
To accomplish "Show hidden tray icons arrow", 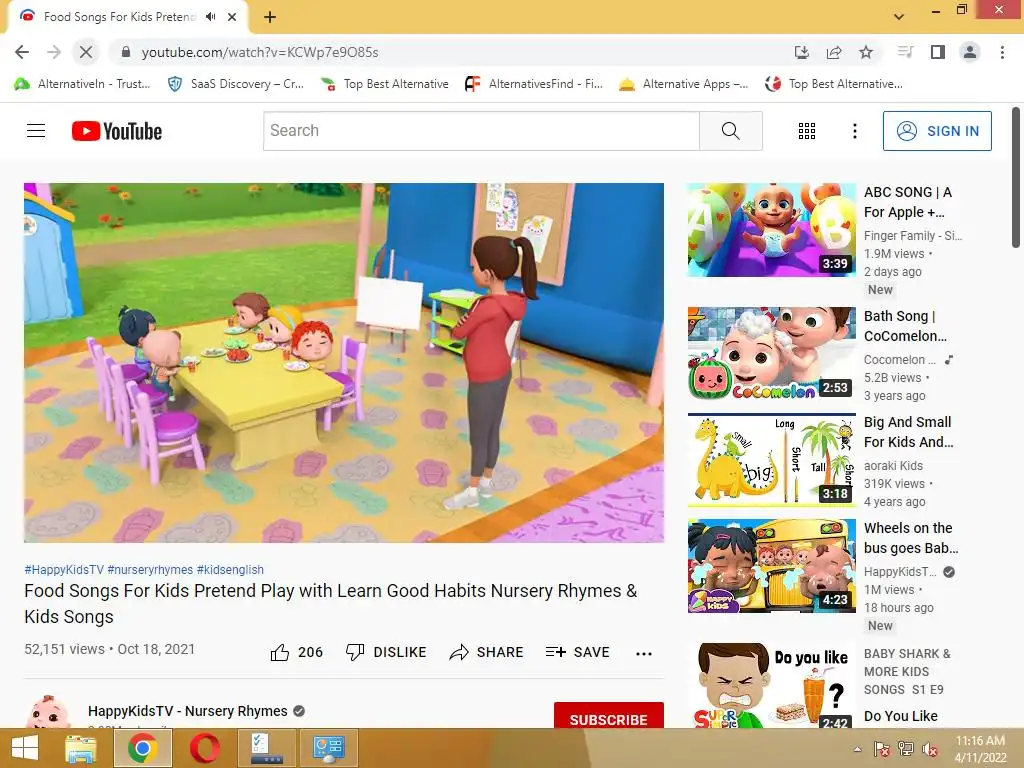I will (857, 749).
